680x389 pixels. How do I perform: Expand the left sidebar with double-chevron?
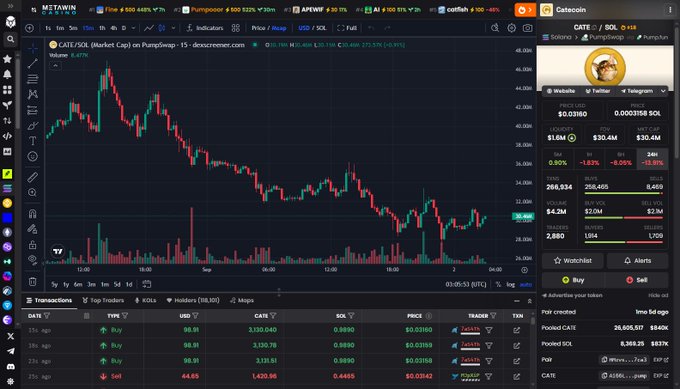coord(10,6)
